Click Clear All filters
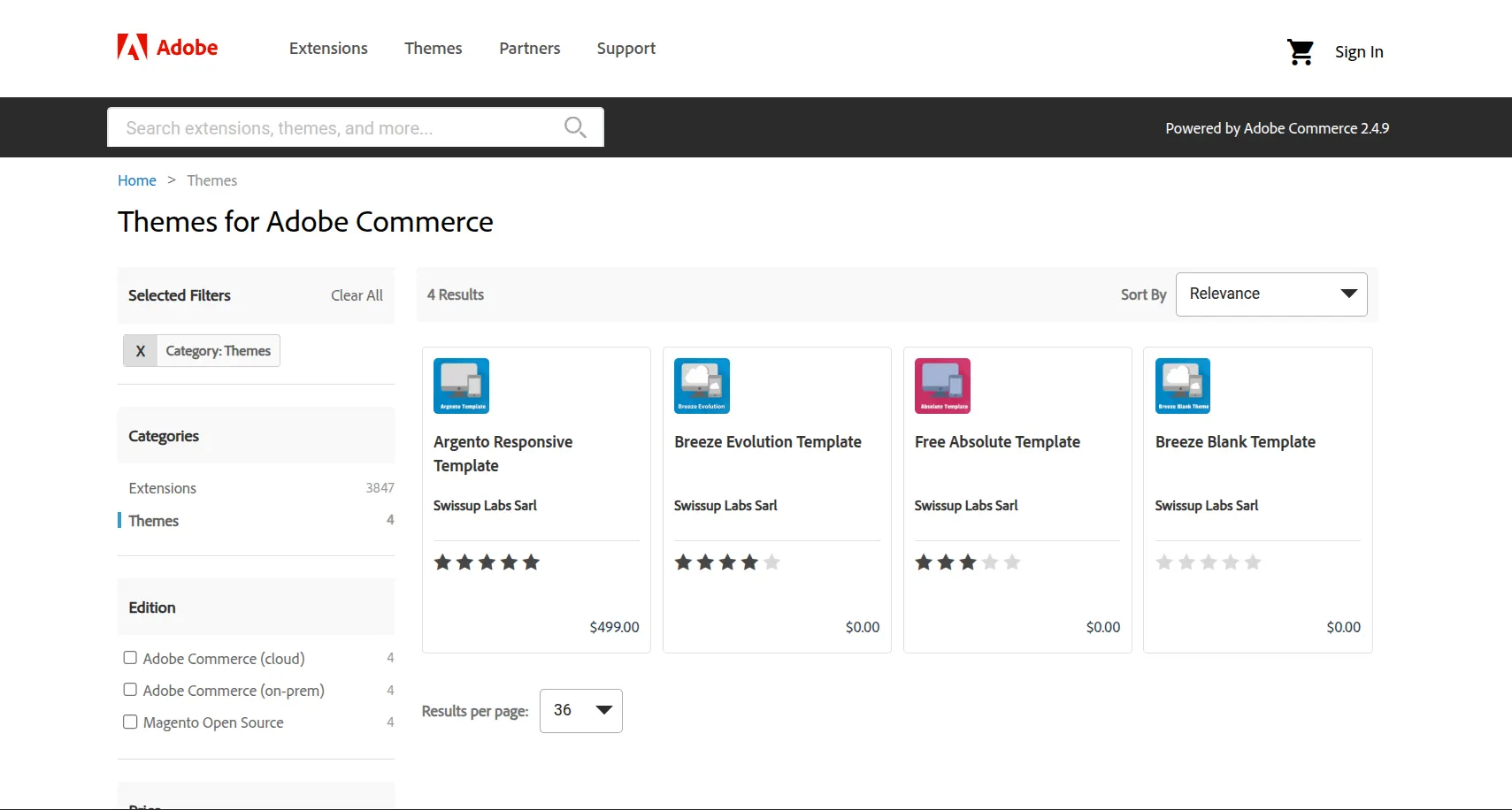This screenshot has width=1512, height=810. point(357,295)
